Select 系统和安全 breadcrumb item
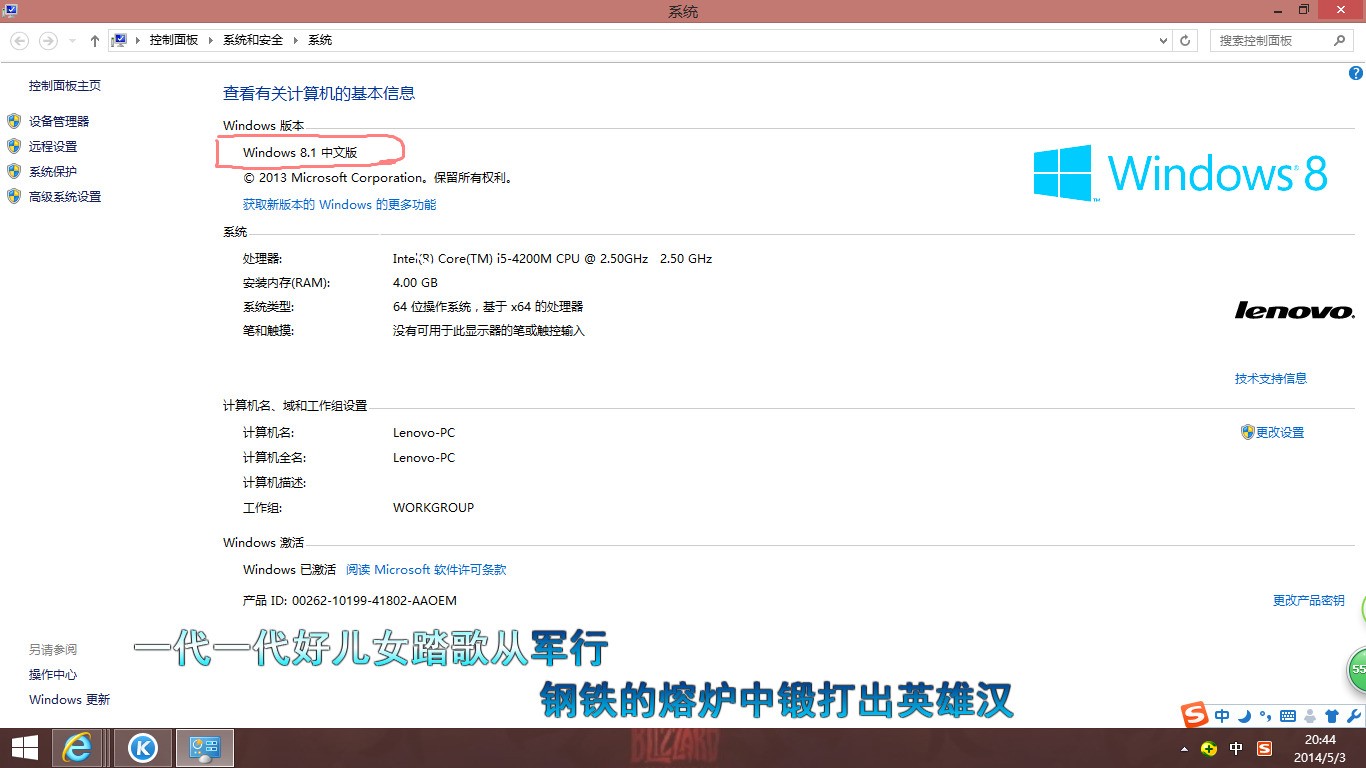The height and width of the screenshot is (768, 1366). point(253,40)
